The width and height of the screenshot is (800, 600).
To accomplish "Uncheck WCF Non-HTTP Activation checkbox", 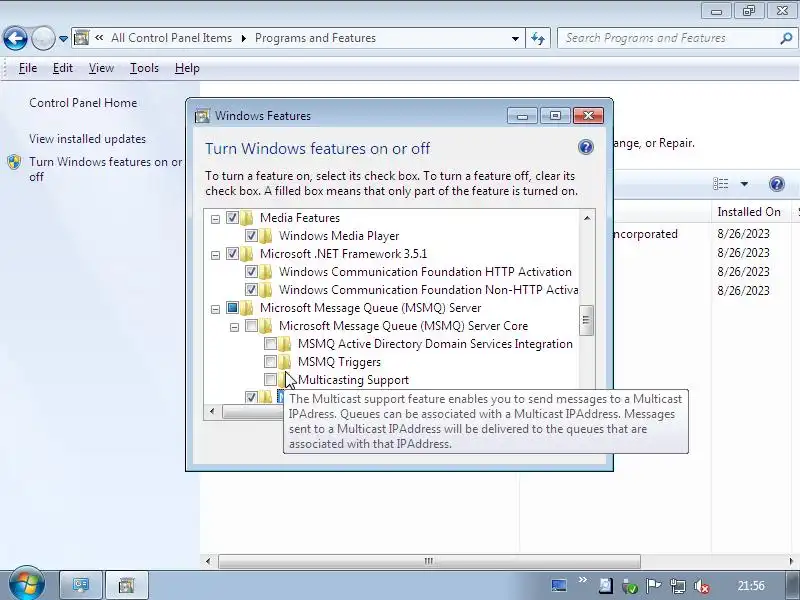I will tap(251, 290).
